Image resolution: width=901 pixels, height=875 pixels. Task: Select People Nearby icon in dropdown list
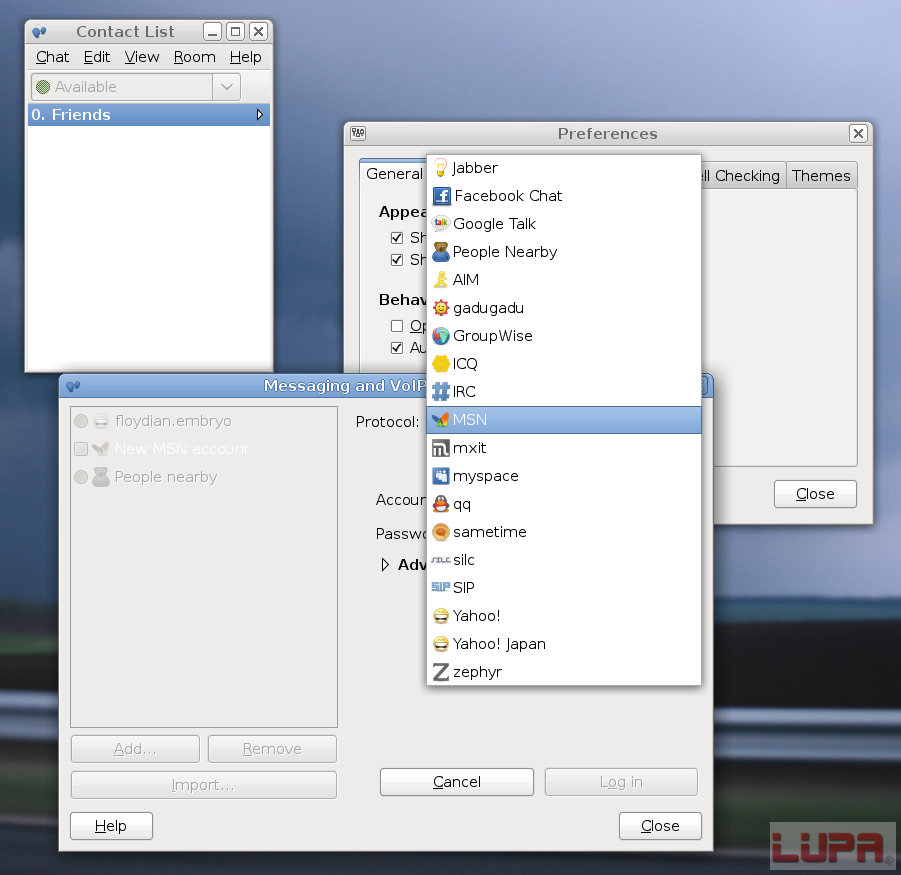coord(441,252)
